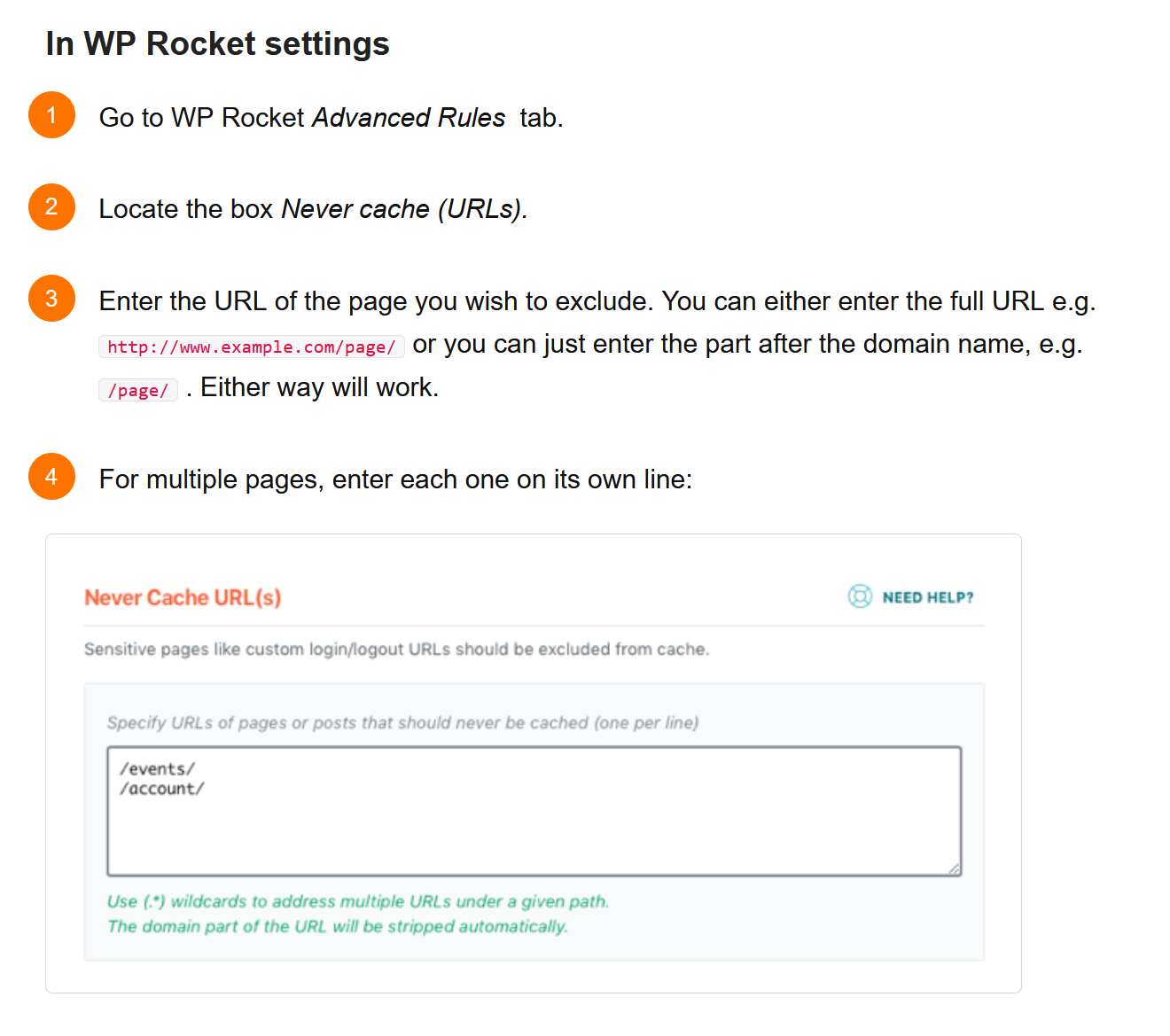Open the NEED HELP? link
Viewport: 1170px width, 1036px height.
[927, 597]
